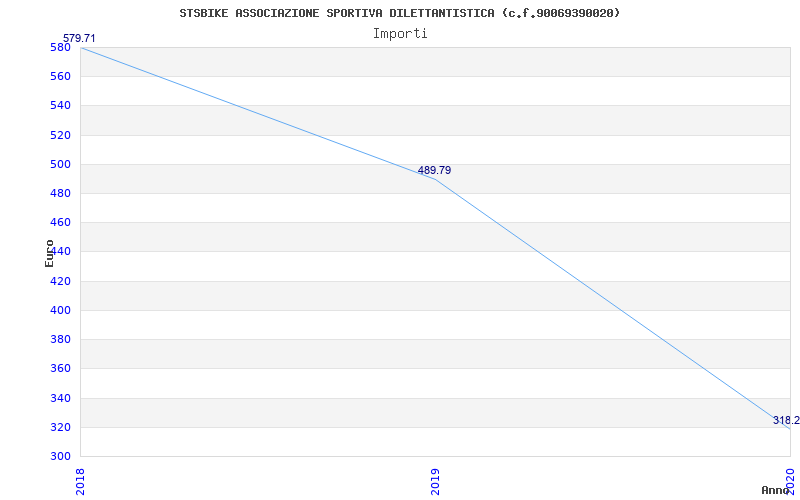
Task: Click the Euro y-axis title
Action: tap(49, 254)
